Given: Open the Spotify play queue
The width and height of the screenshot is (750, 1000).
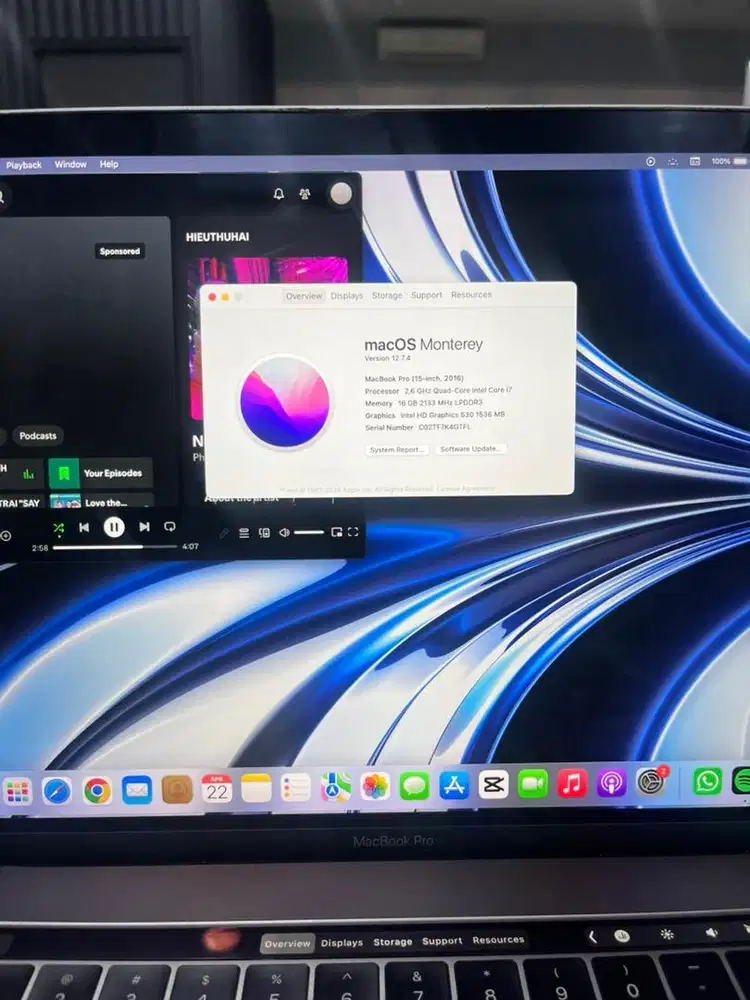Looking at the screenshot, I should click(x=244, y=533).
